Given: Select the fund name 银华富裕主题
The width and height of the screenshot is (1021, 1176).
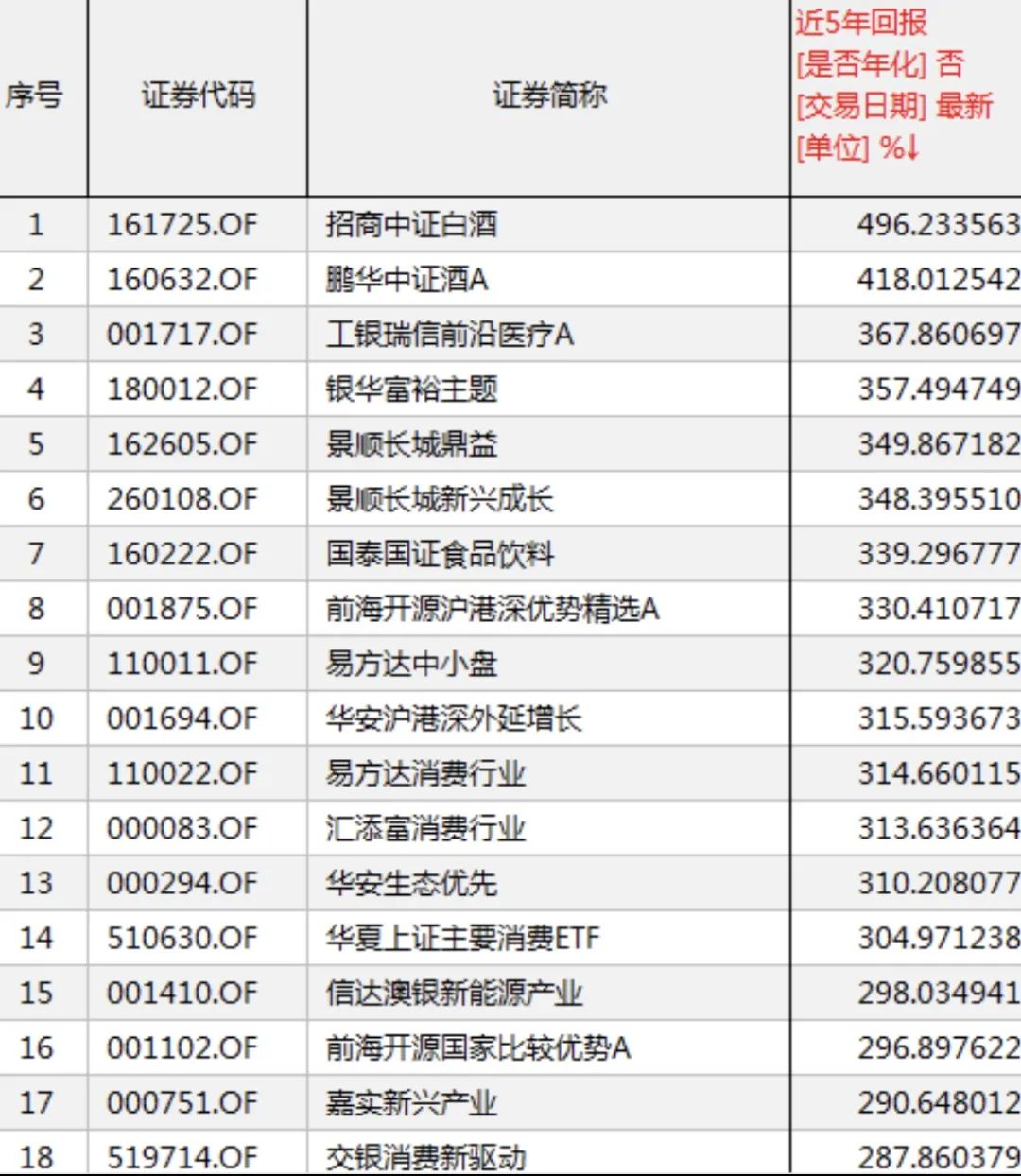Looking at the screenshot, I should point(411,389).
